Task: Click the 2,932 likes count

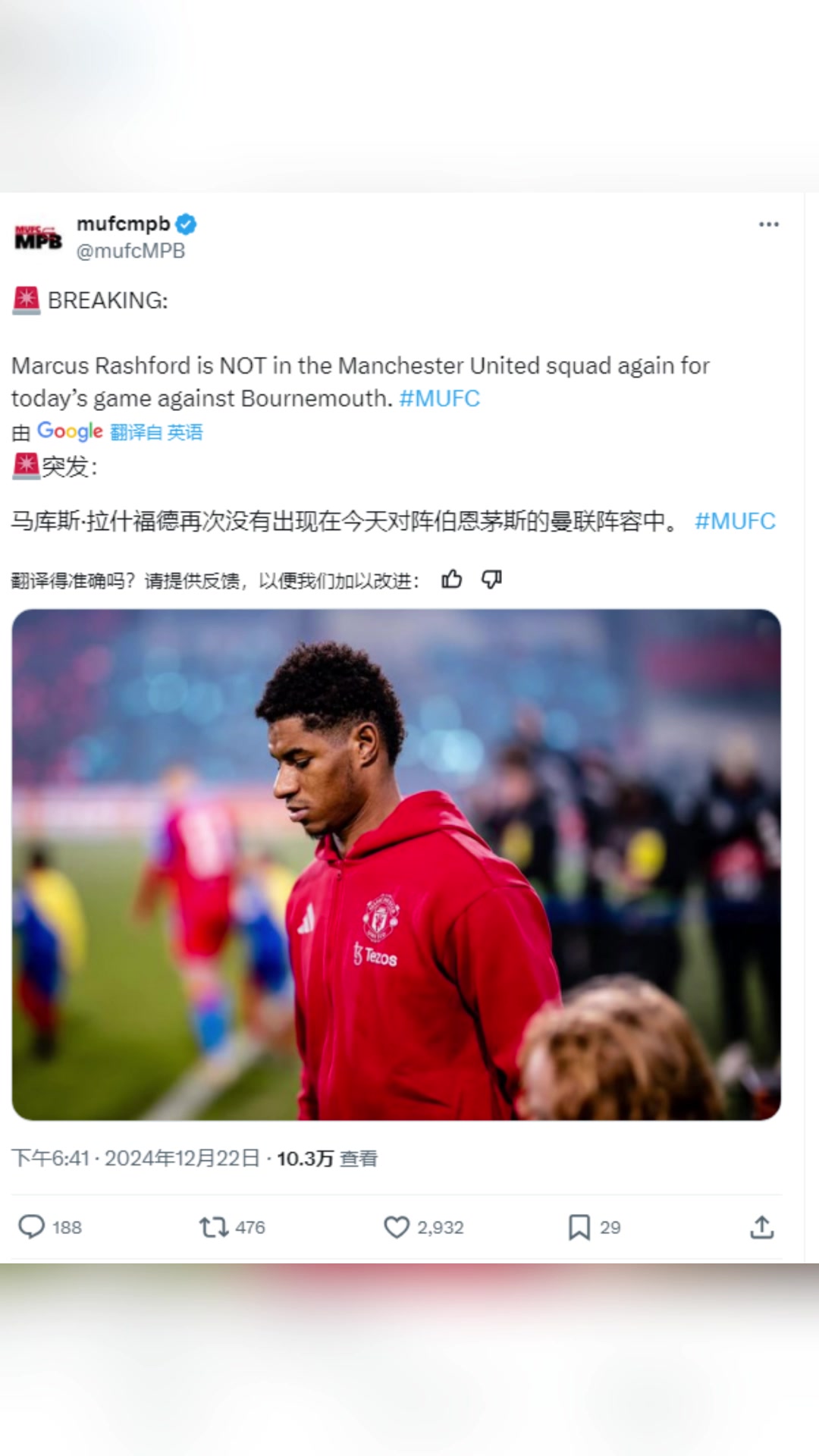Action: tap(440, 1228)
